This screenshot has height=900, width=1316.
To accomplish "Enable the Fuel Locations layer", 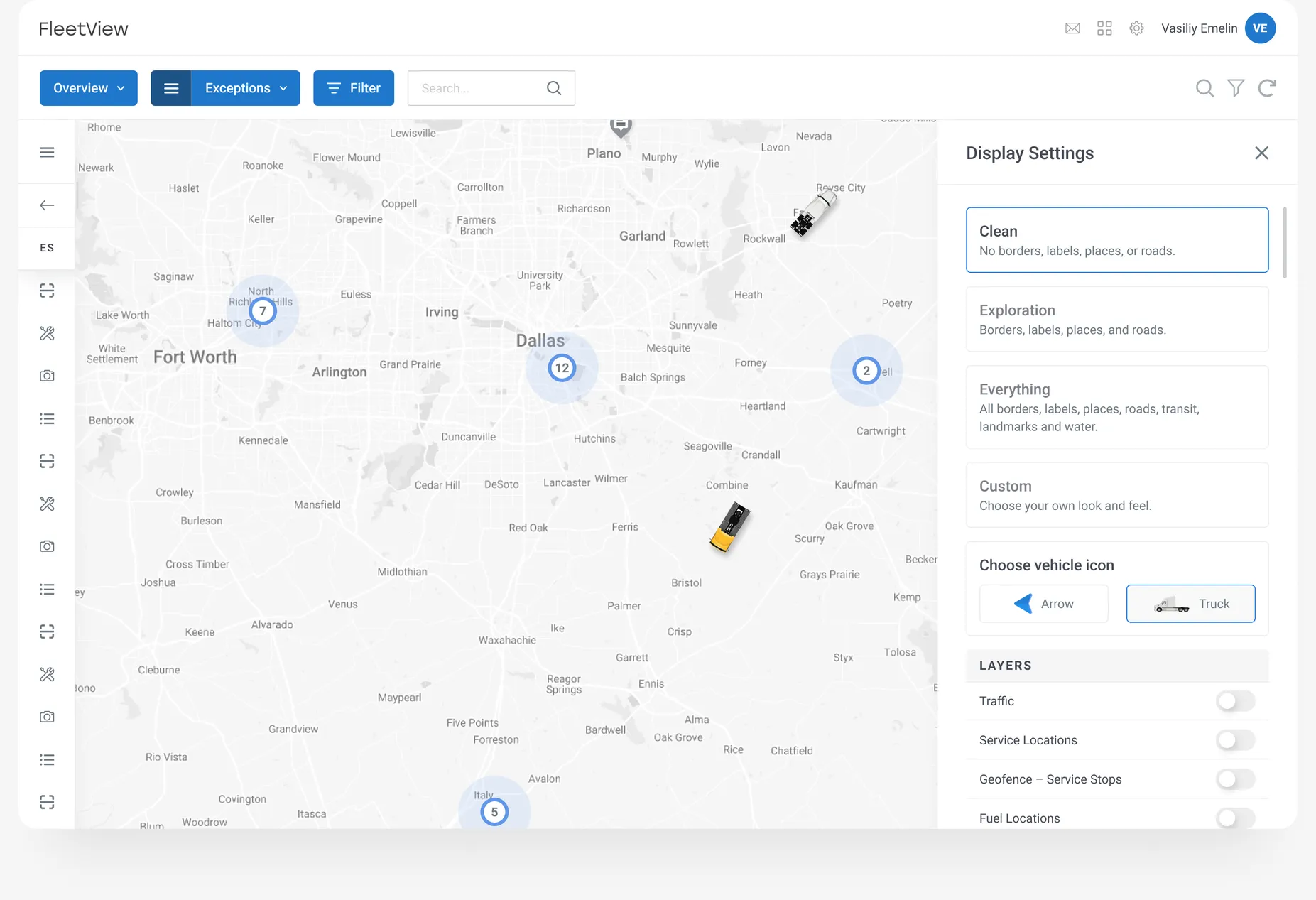I will pos(1235,818).
